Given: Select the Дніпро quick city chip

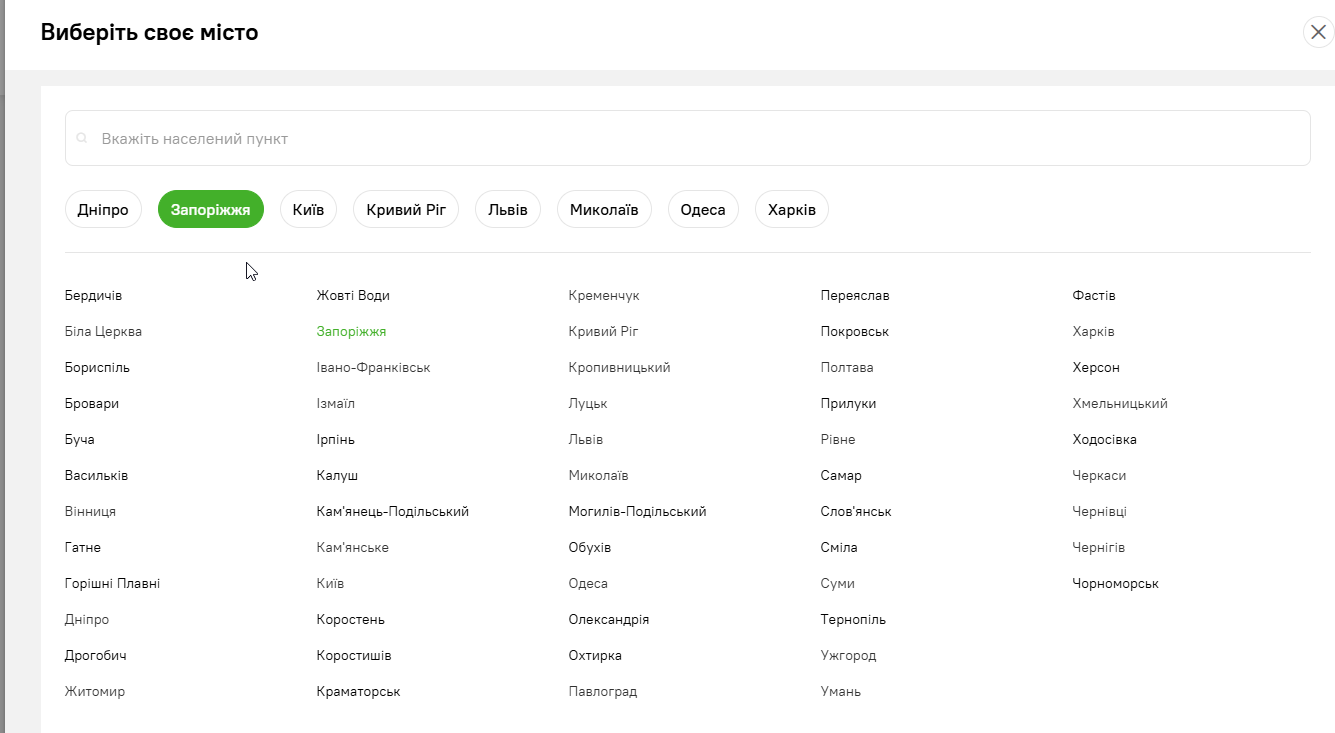Looking at the screenshot, I should pos(103,210).
